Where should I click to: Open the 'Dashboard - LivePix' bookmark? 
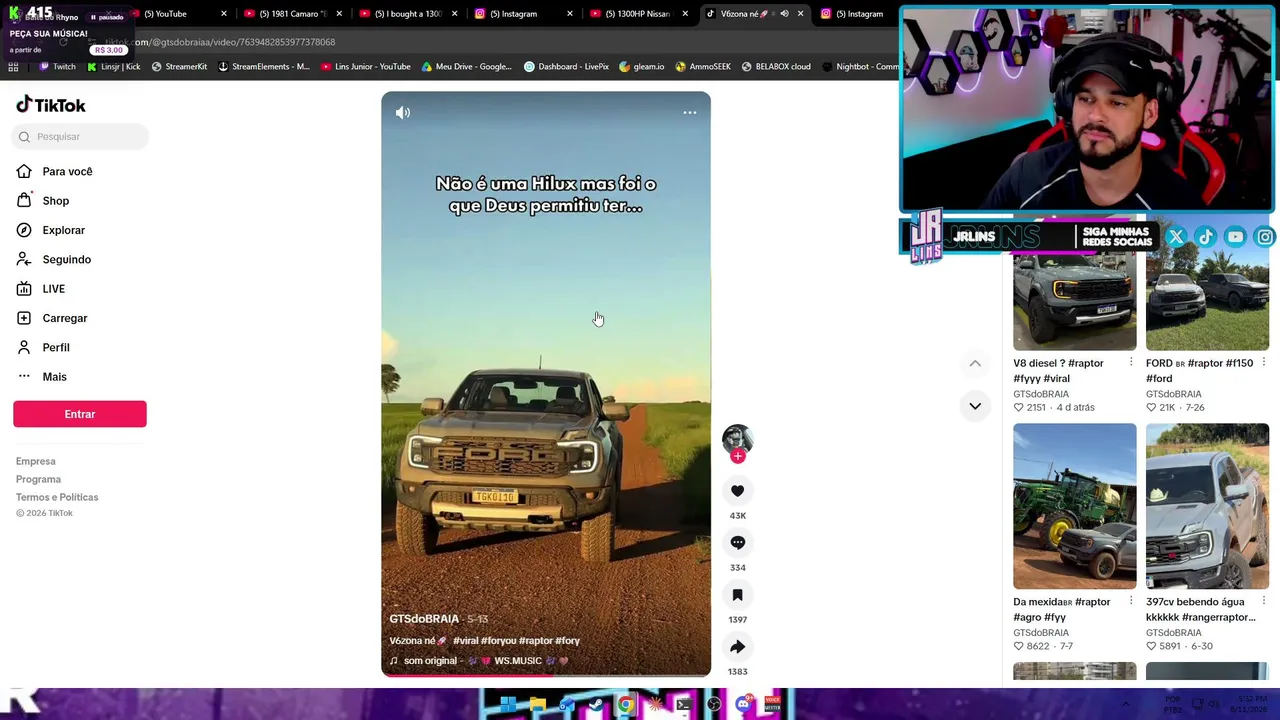coord(566,67)
